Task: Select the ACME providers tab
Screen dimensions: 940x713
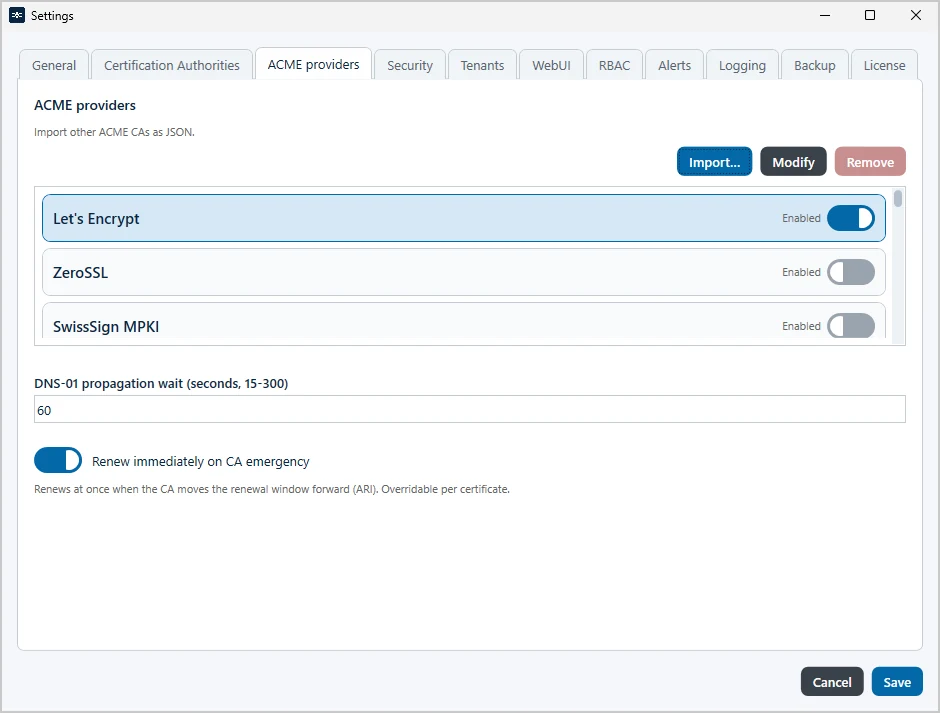Action: click(314, 64)
